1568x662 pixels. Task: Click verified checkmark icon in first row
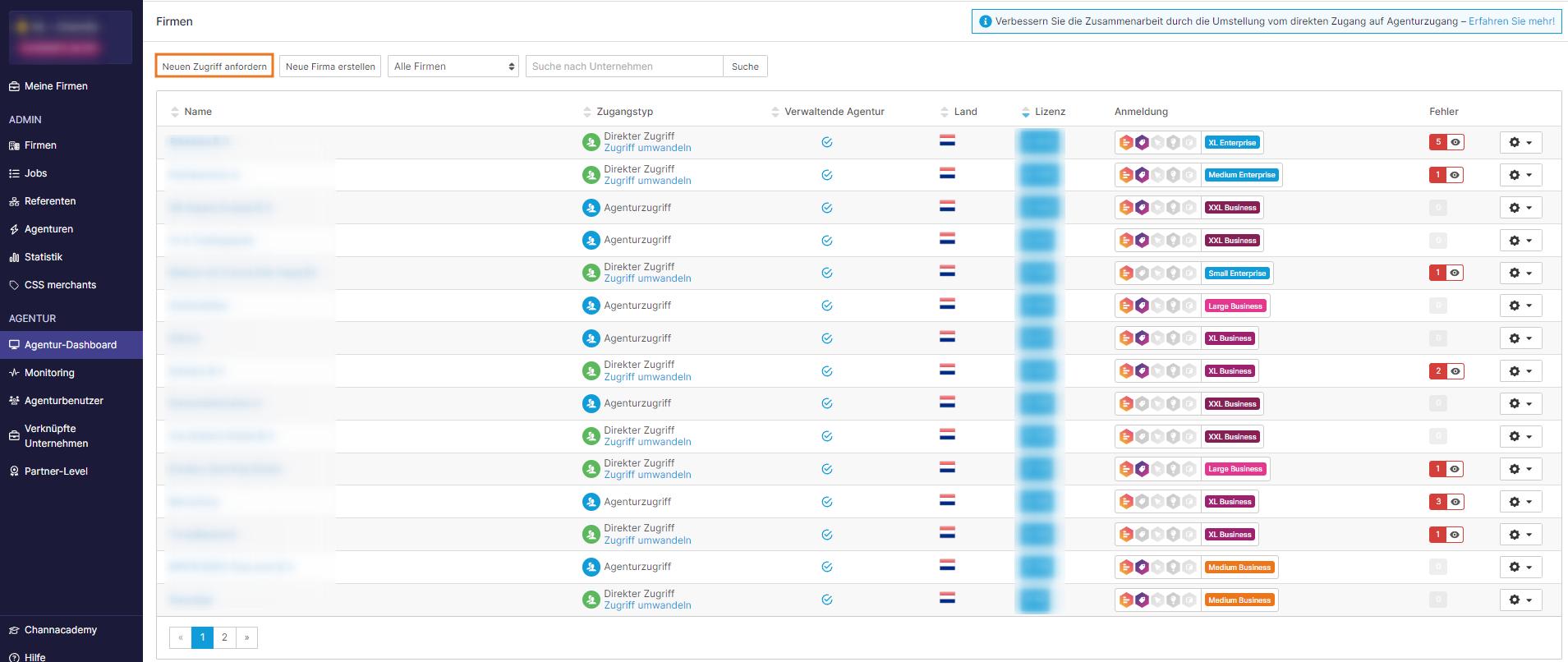click(827, 142)
